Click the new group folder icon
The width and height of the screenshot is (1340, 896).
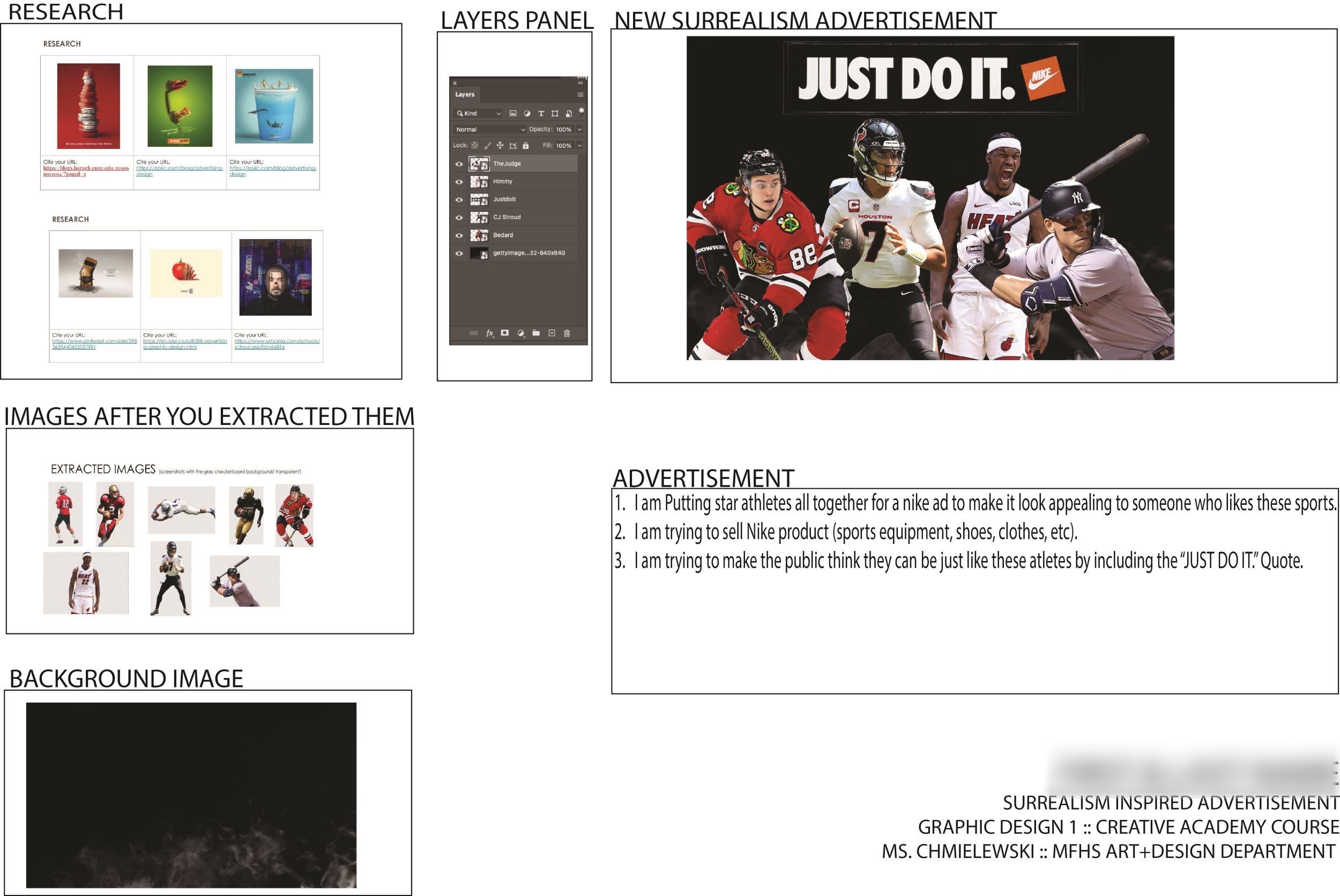[536, 333]
